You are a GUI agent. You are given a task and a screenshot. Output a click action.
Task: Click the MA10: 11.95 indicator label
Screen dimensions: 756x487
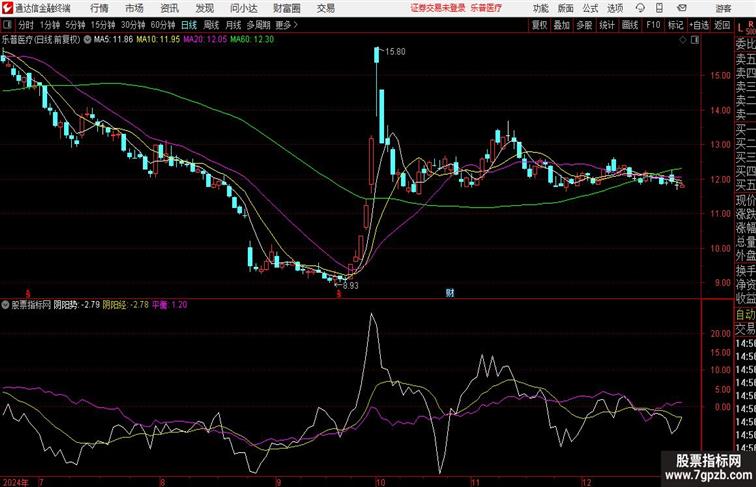pos(158,40)
